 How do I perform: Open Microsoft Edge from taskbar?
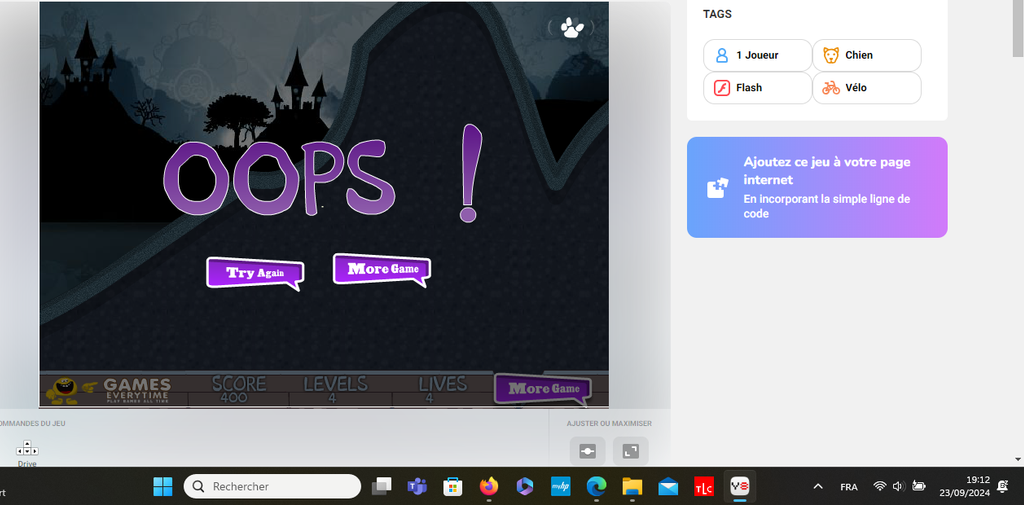[596, 486]
